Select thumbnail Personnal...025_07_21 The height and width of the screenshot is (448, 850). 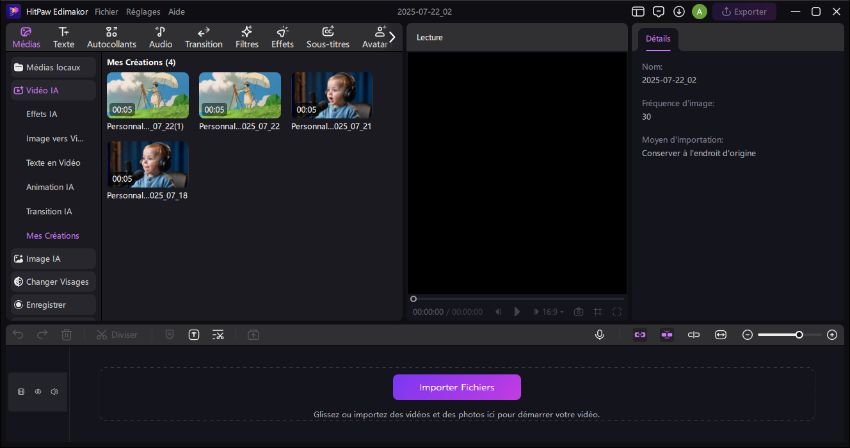[x=332, y=95]
